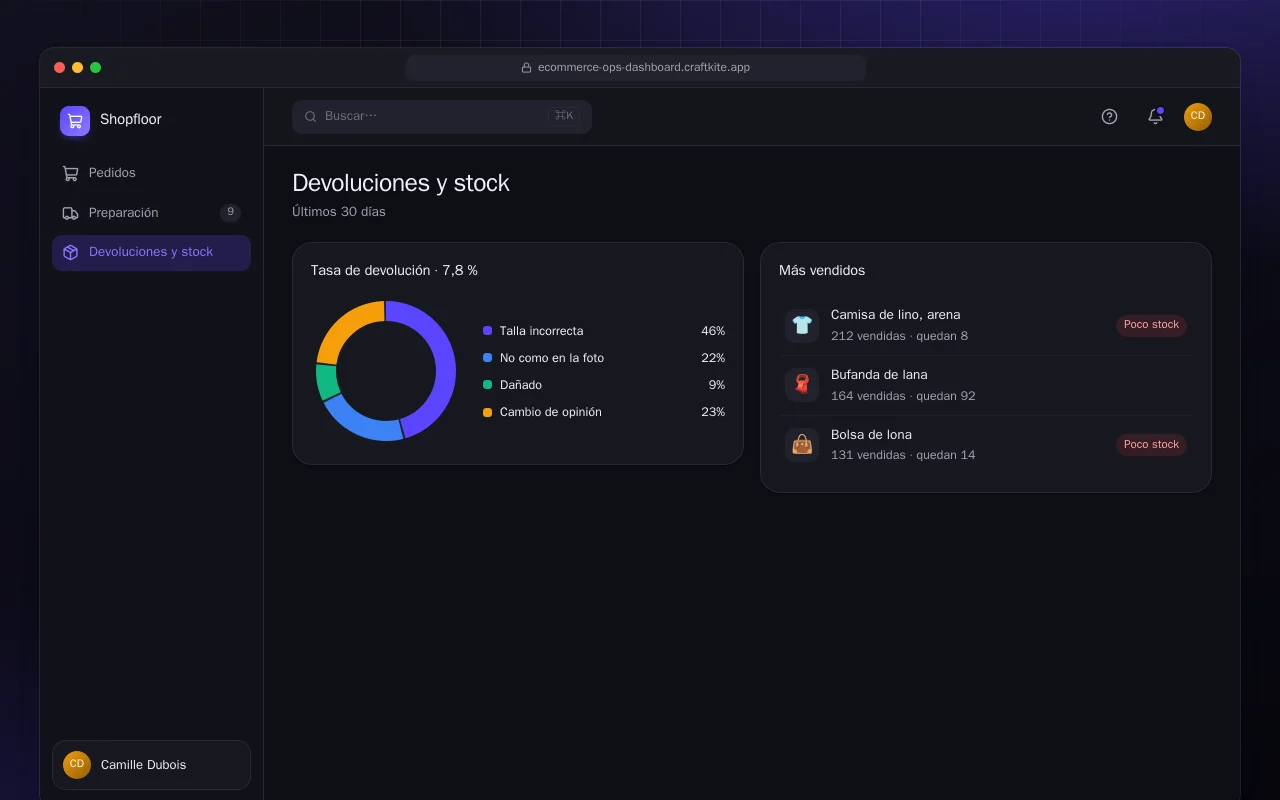
Task: Click the 22% value
Action: (713, 358)
